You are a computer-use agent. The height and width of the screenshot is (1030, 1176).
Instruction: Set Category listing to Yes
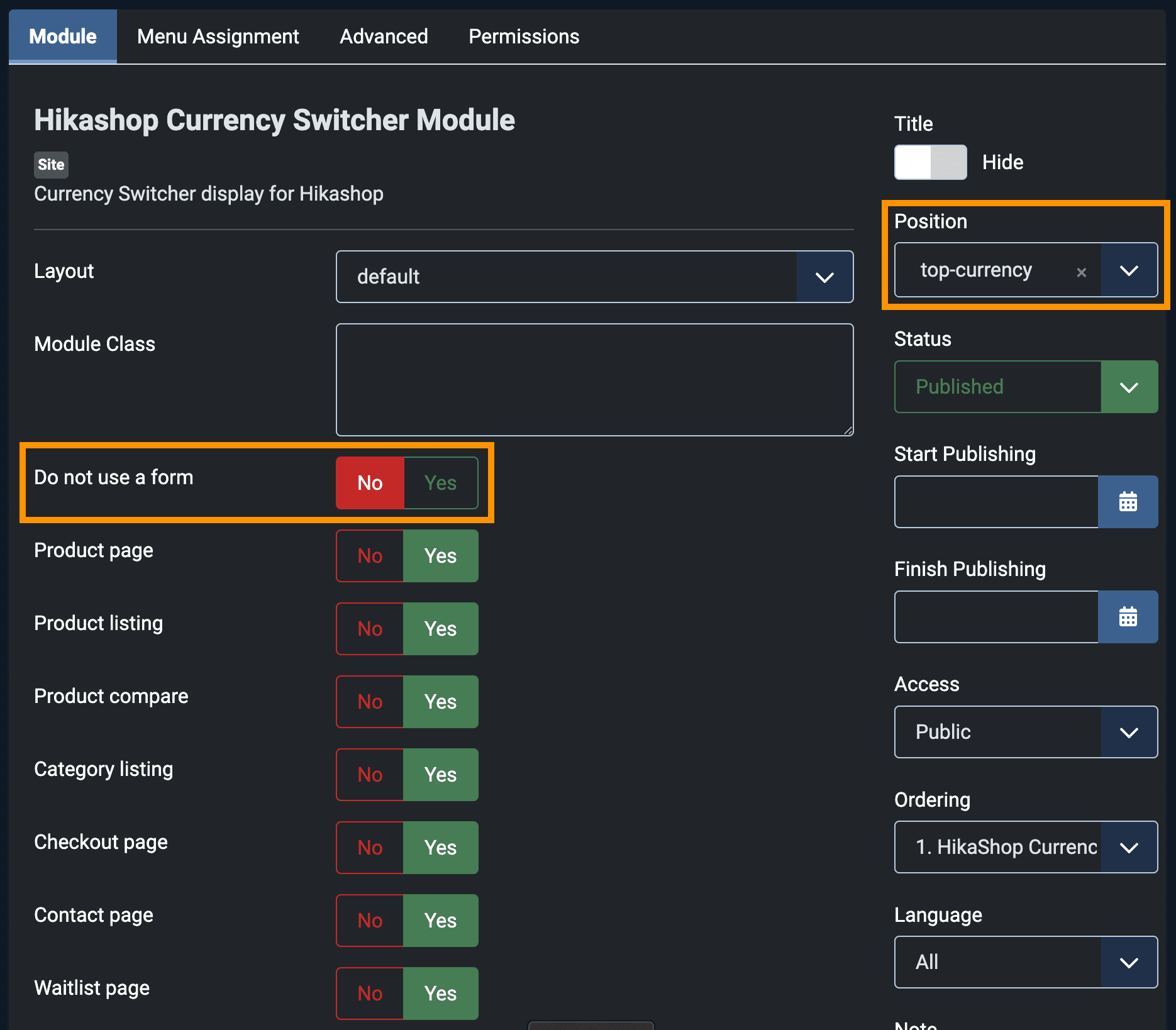pyautogui.click(x=441, y=775)
